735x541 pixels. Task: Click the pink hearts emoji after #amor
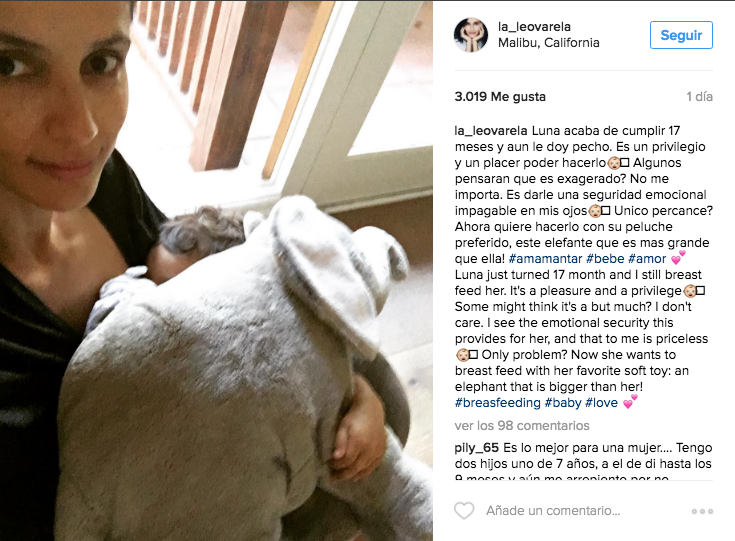coord(678,257)
